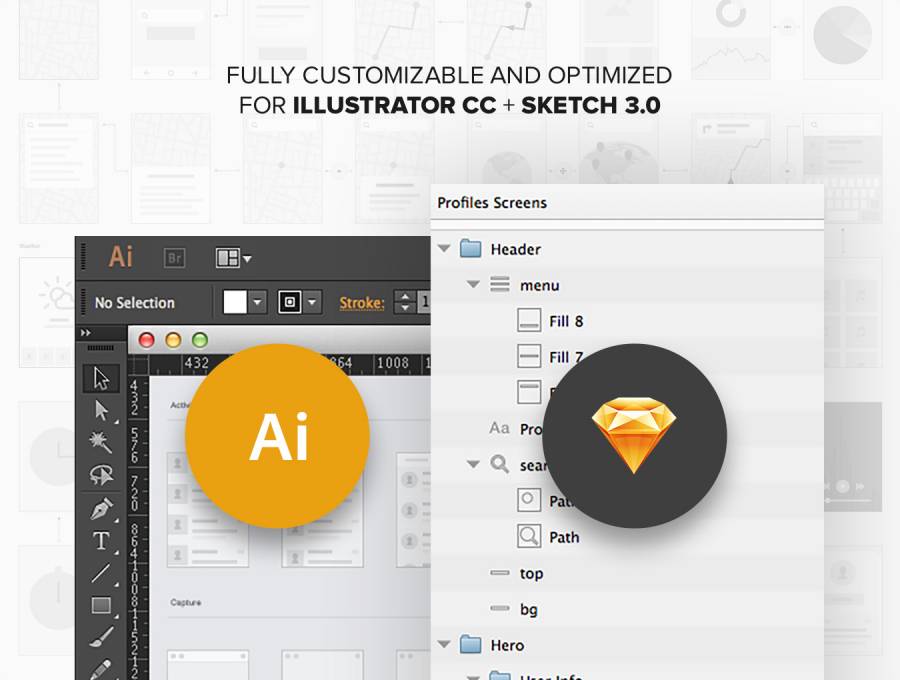Select the bg layer in the list
Viewport: 900px width, 680px height.
(529, 609)
